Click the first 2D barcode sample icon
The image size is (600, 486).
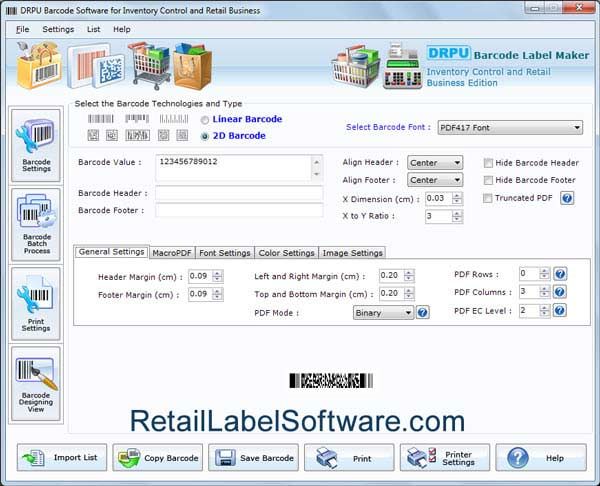[x=93, y=135]
